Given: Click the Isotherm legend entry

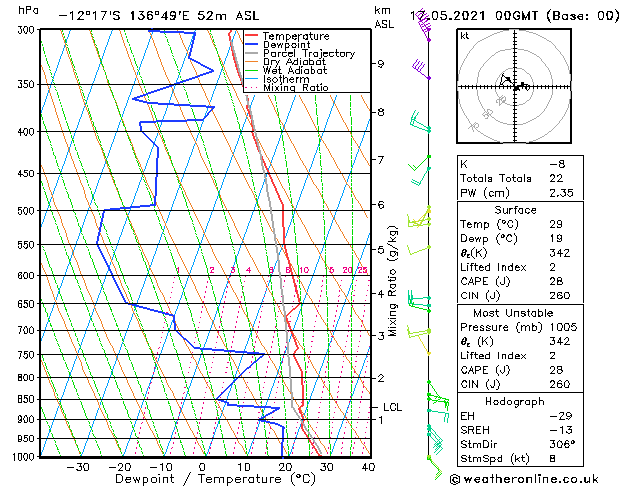Looking at the screenshot, I should coord(277,79).
